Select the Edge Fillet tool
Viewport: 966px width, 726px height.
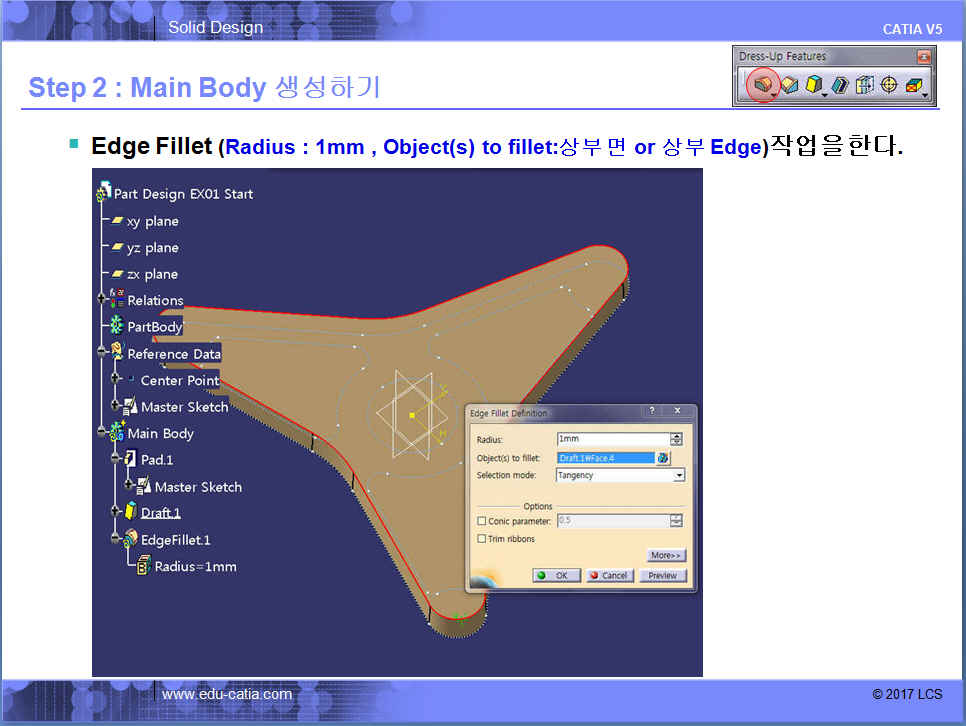pos(762,86)
